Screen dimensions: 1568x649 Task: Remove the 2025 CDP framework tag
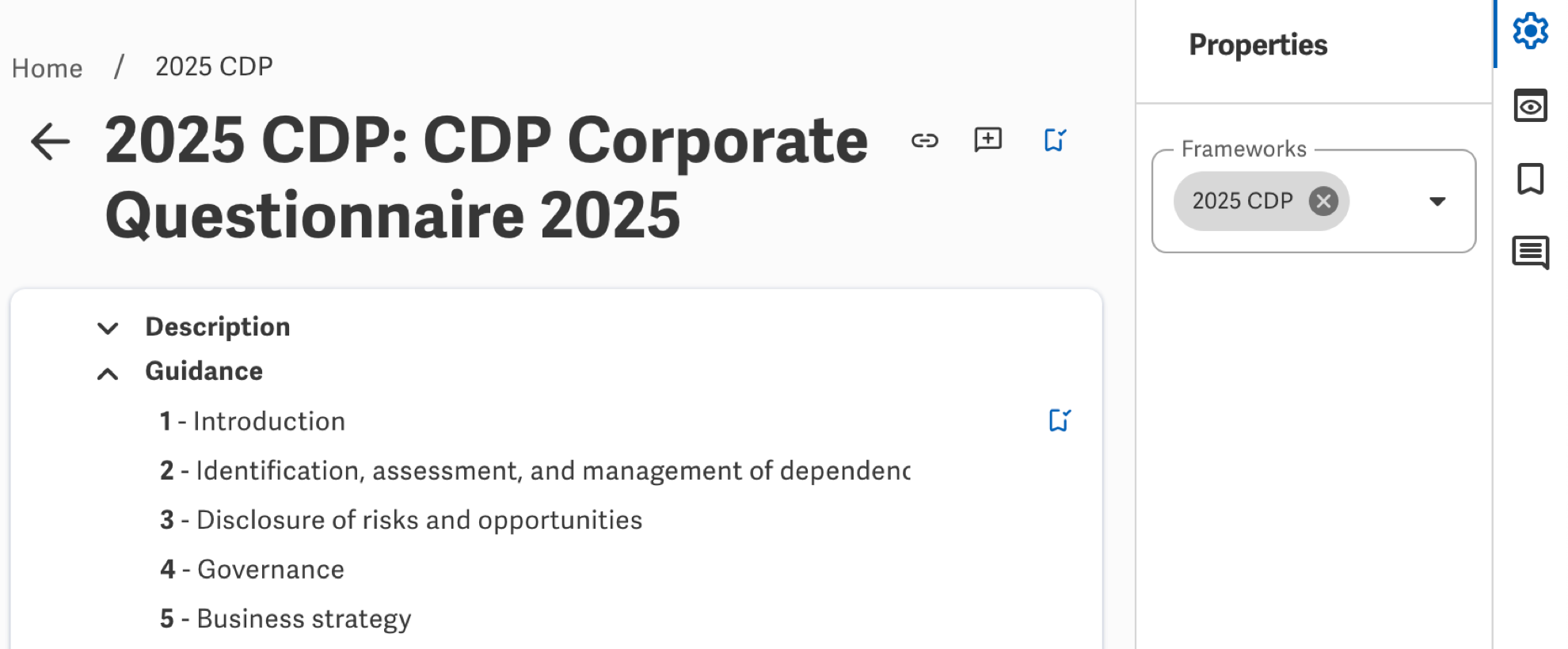click(1323, 202)
